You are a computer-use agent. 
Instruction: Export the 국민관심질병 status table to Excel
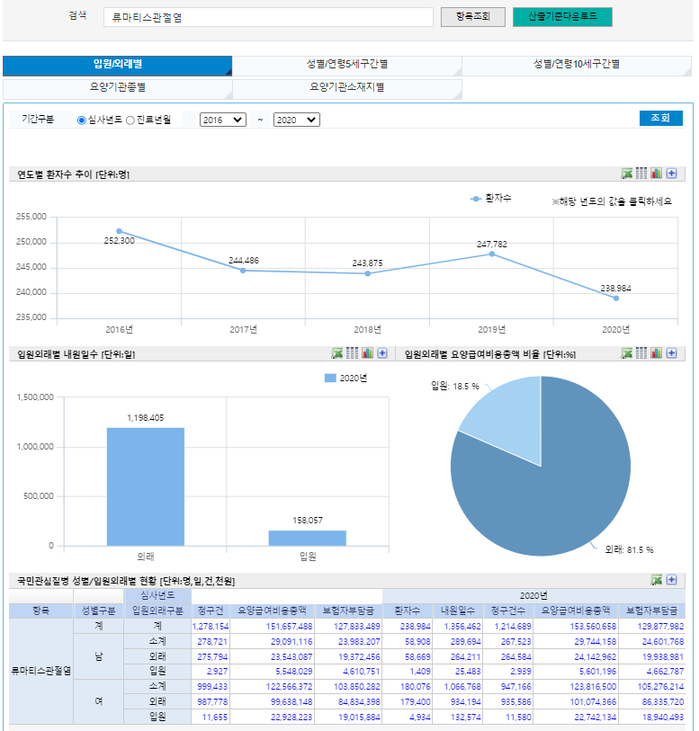[657, 579]
